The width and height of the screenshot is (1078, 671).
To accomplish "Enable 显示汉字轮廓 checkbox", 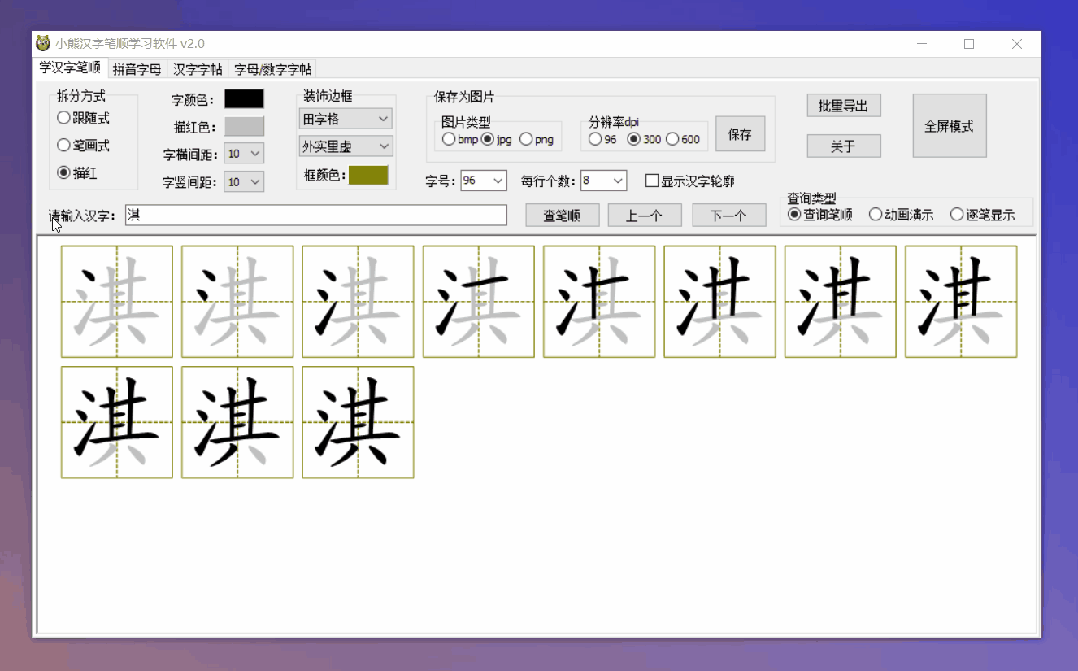I will pos(690,181).
